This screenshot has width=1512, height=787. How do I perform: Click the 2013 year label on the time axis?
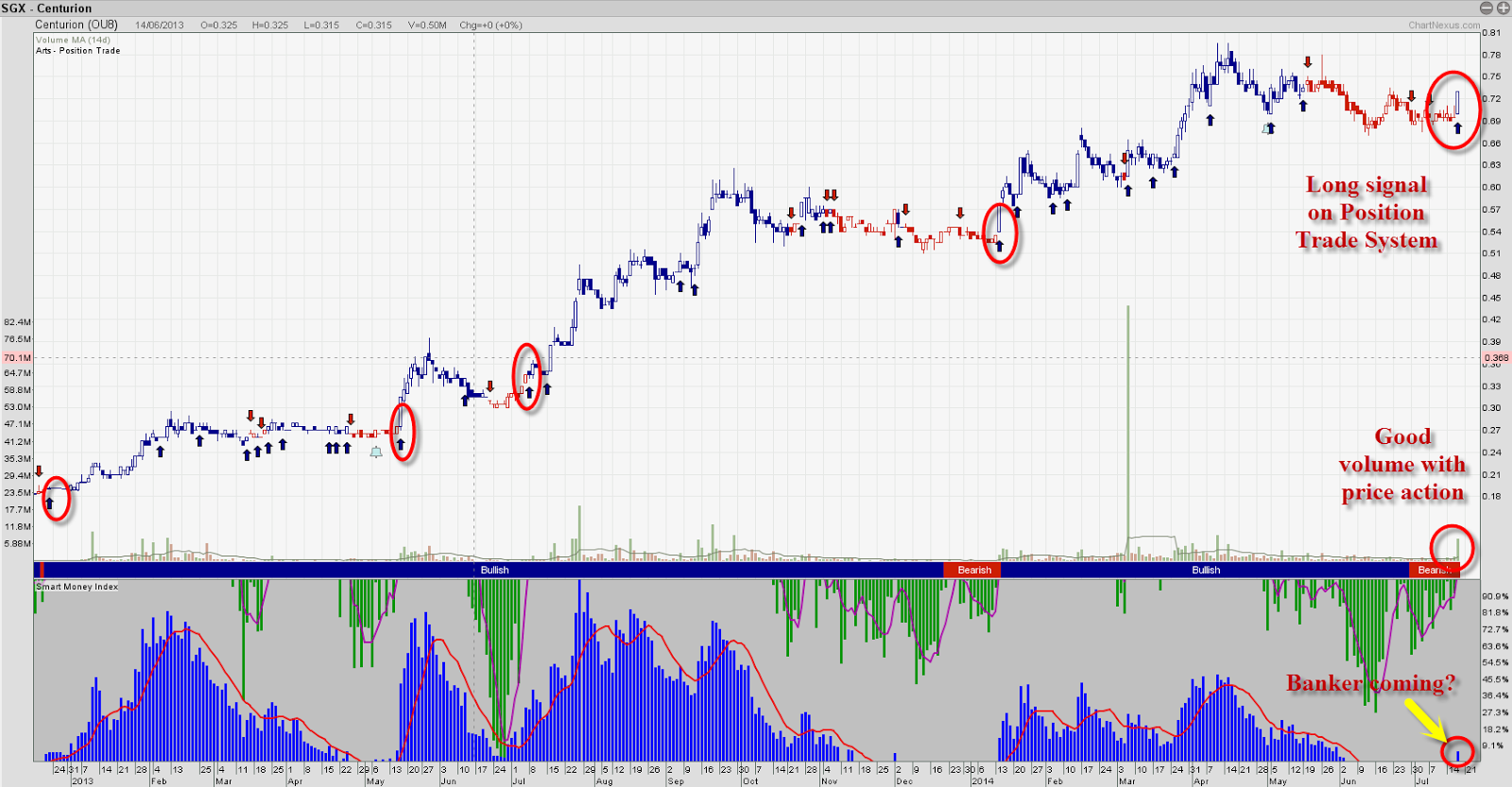pyautogui.click(x=82, y=781)
